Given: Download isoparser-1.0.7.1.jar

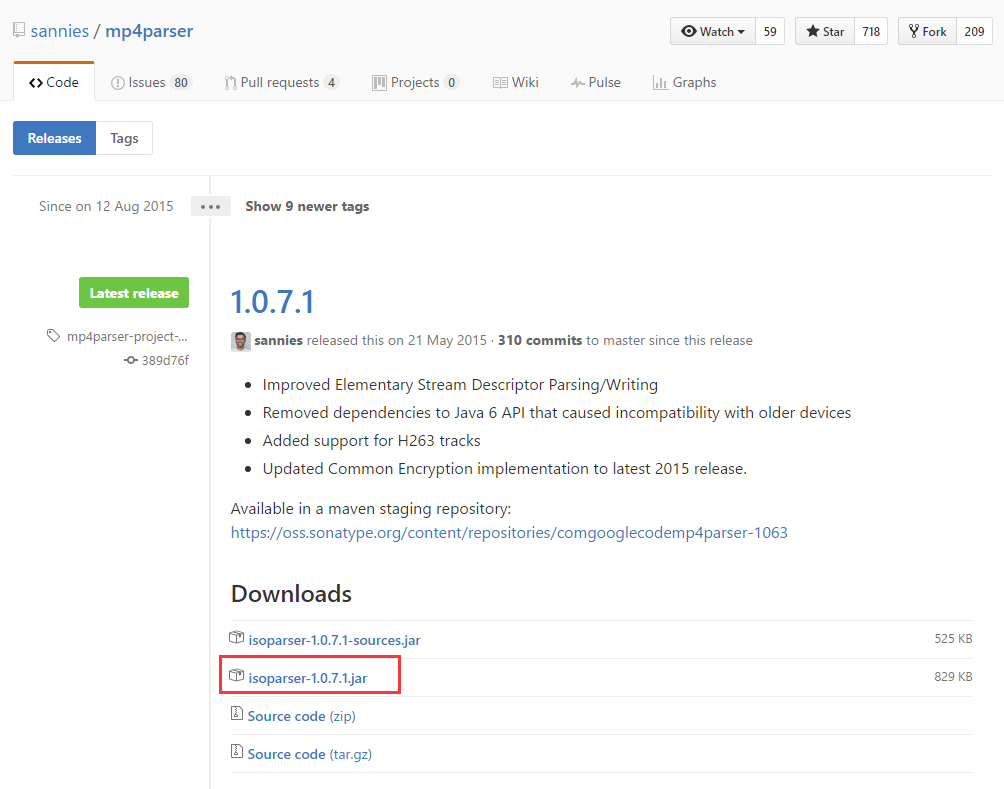Looking at the screenshot, I should [x=308, y=678].
